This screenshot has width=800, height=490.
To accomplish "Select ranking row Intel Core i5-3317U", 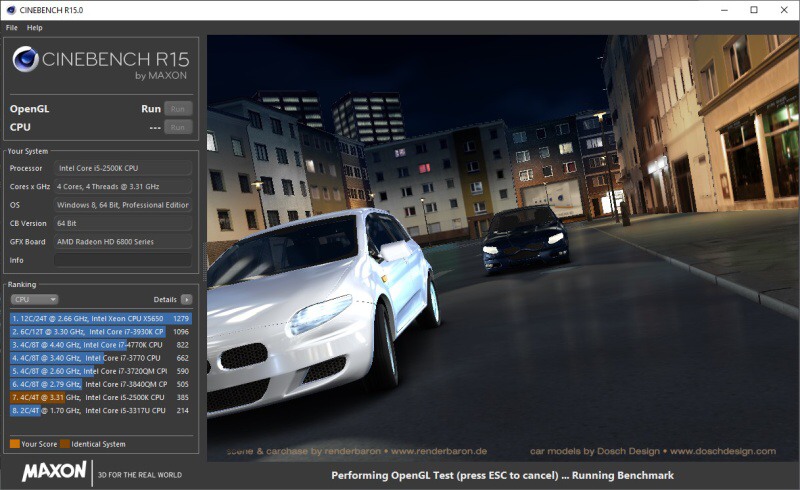I will 101,411.
